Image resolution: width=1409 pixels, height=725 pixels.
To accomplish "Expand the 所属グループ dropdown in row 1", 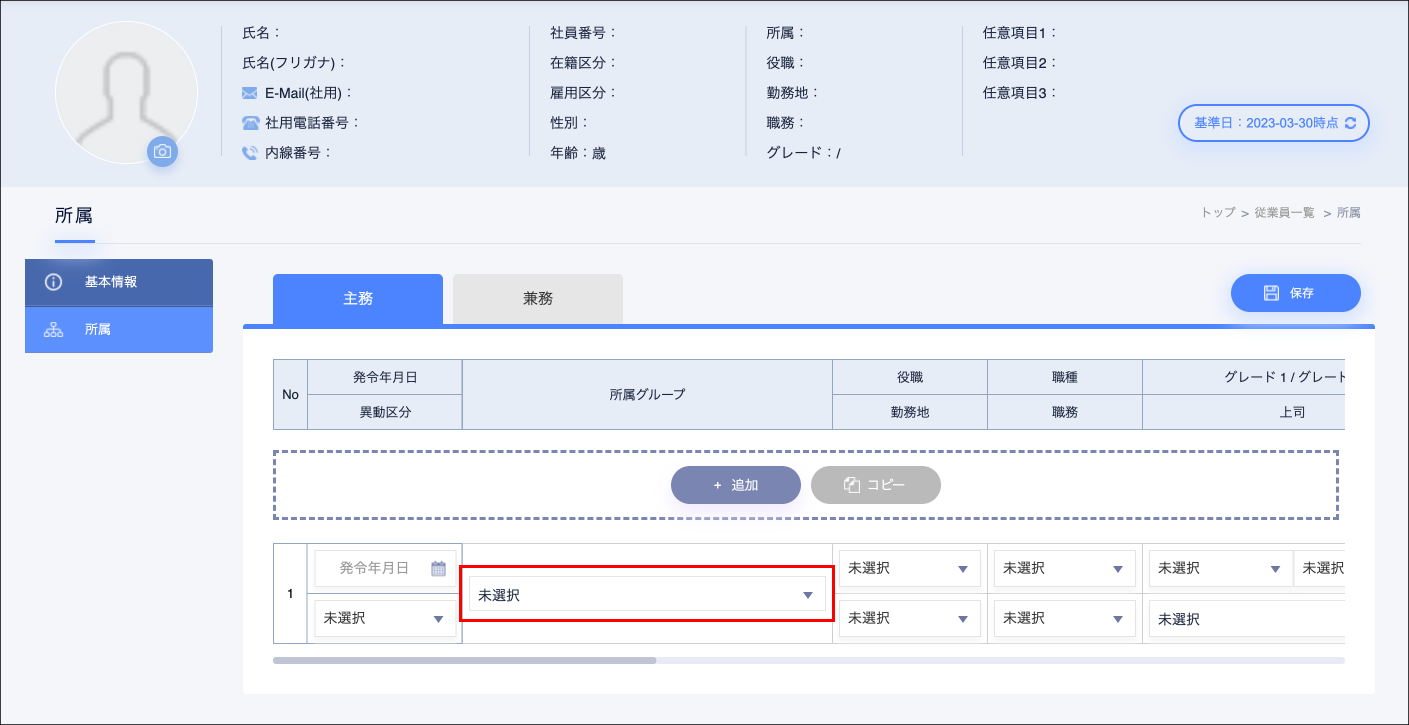I will pyautogui.click(x=647, y=595).
